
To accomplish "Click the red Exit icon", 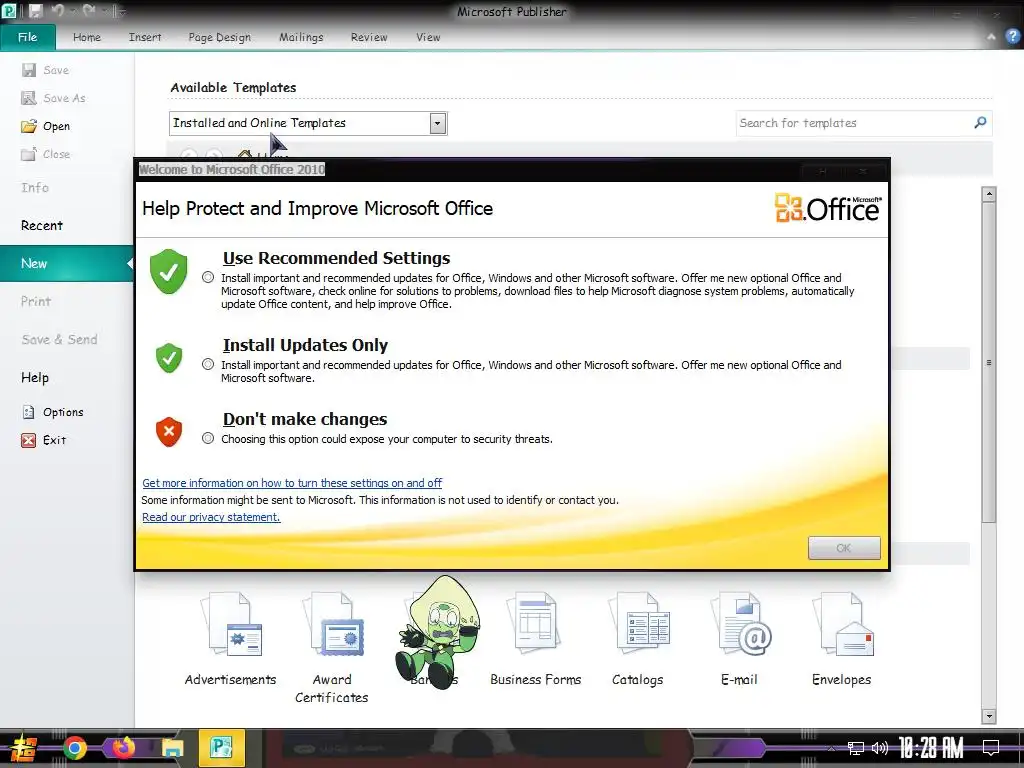I will [29, 440].
